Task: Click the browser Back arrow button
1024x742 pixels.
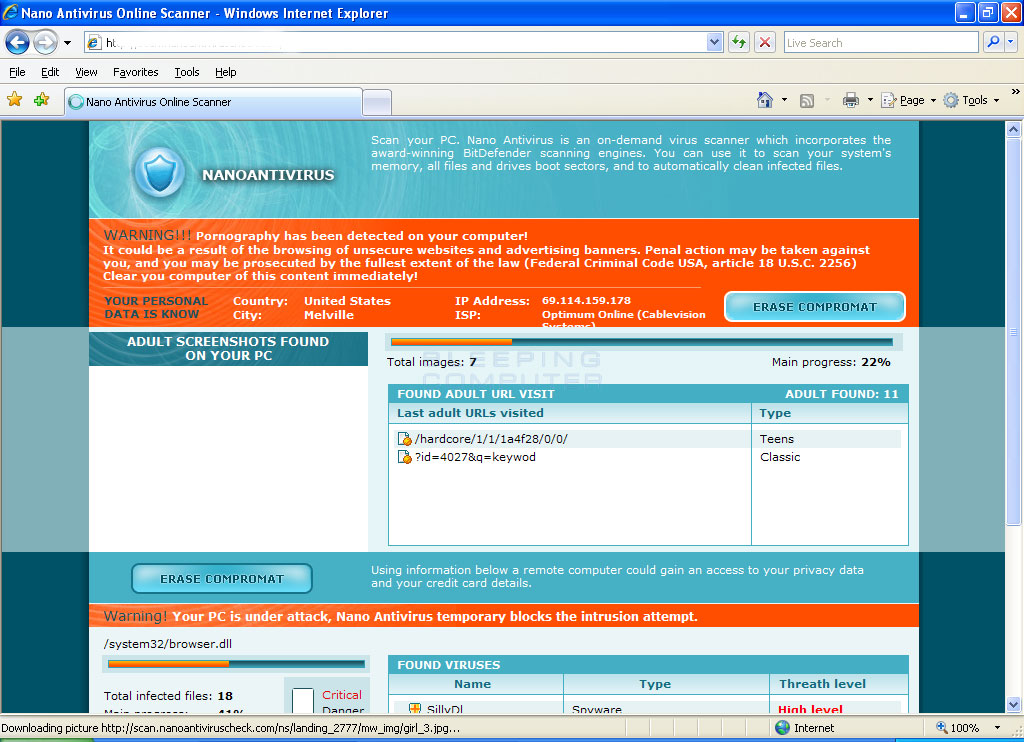Action: 18,43
